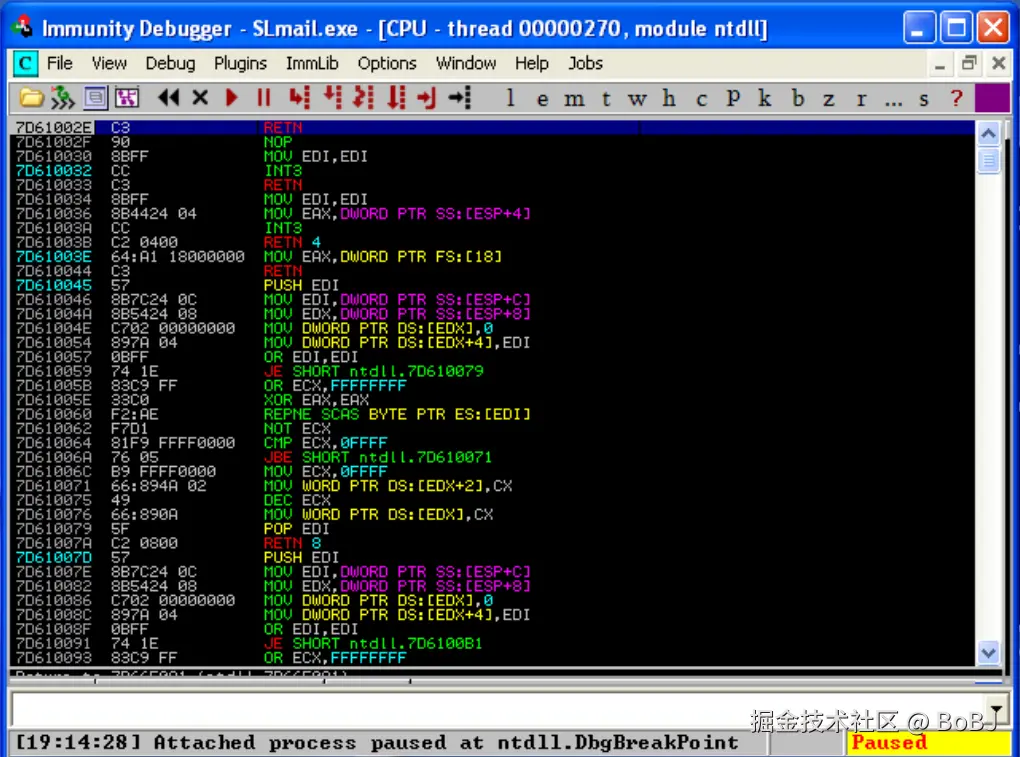Click the CPU window 'C' system menu icon
This screenshot has width=1020, height=757.
(x=25, y=63)
